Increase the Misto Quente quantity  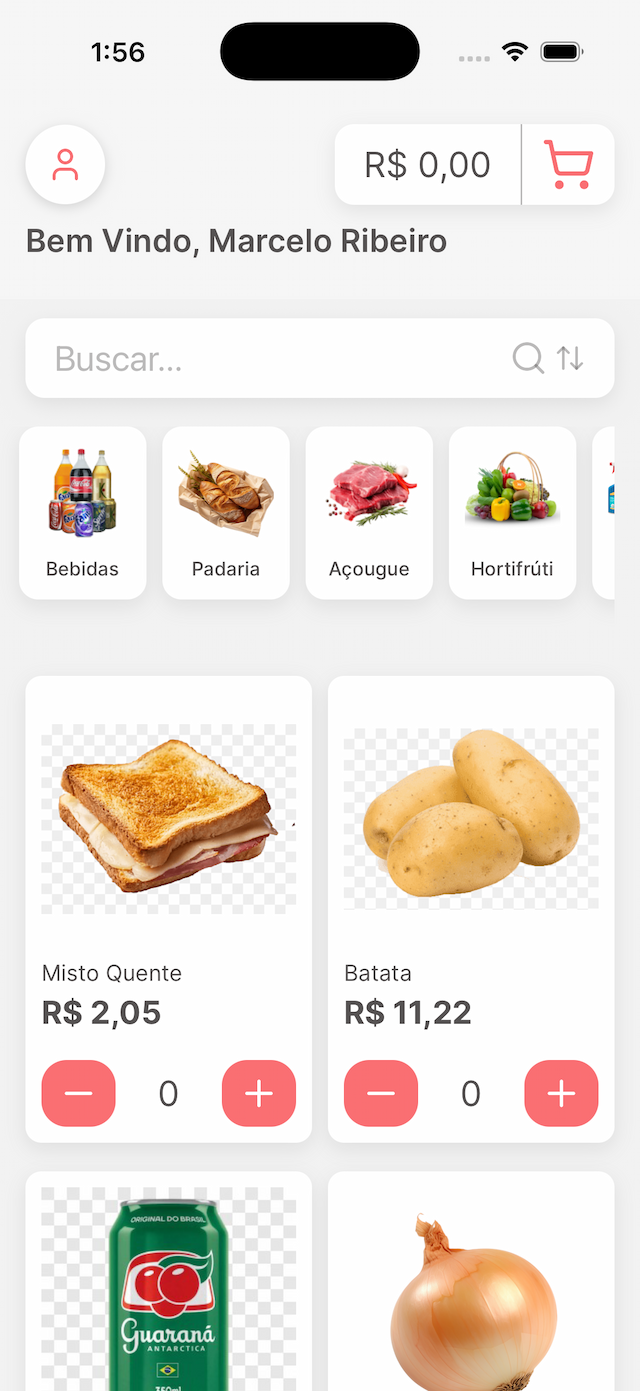click(258, 1093)
